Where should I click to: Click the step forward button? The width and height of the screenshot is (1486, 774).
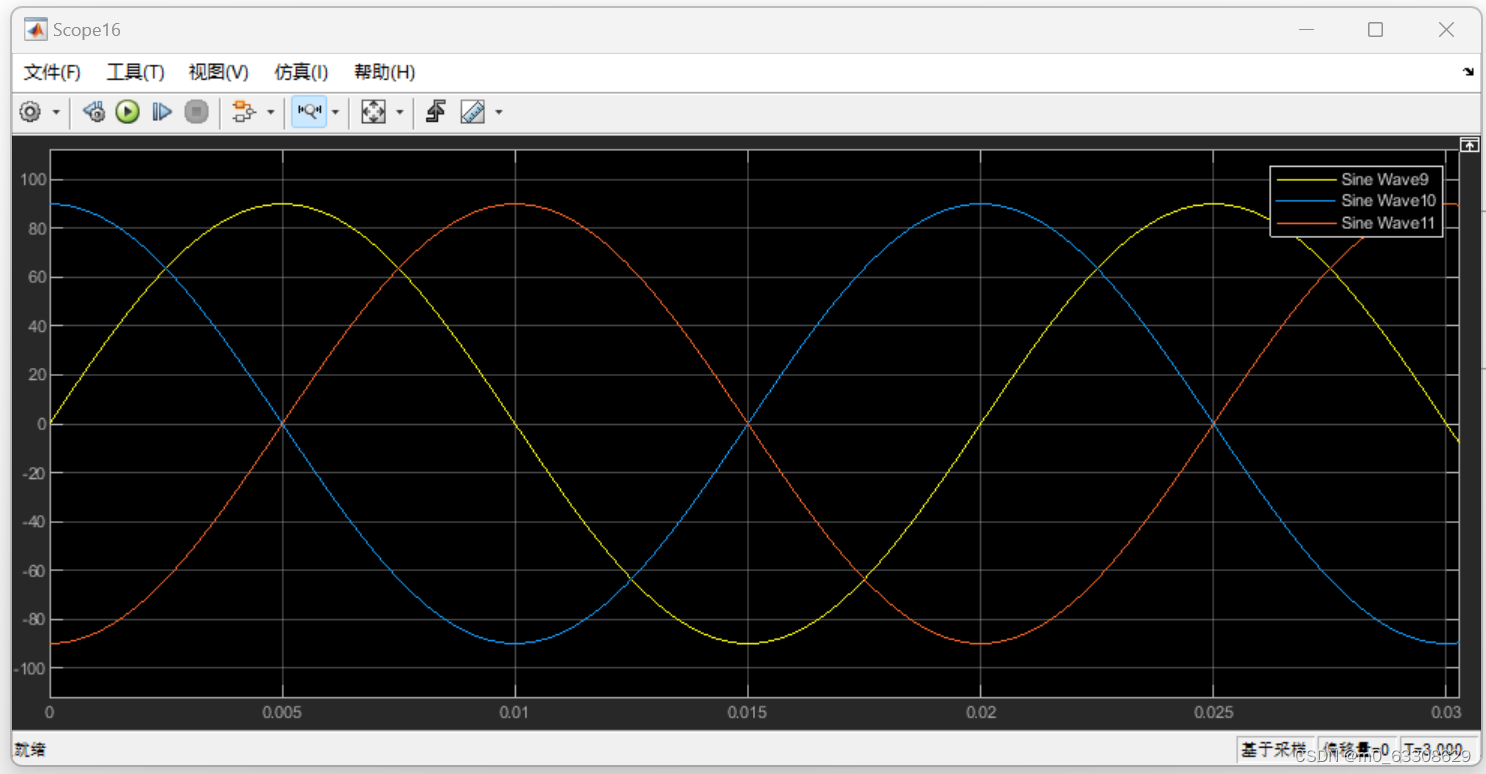(x=162, y=112)
